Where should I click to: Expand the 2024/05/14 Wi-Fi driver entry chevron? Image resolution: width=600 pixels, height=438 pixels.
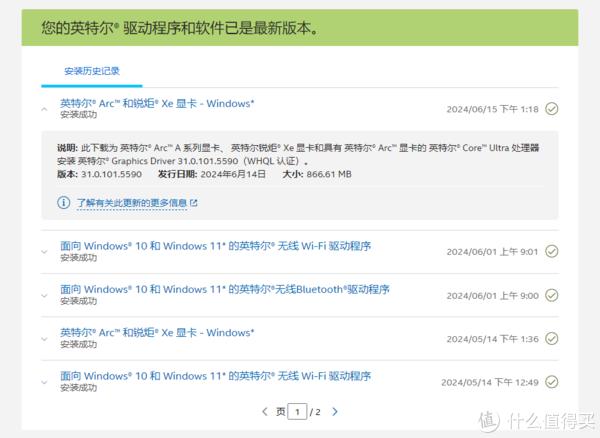(x=44, y=381)
